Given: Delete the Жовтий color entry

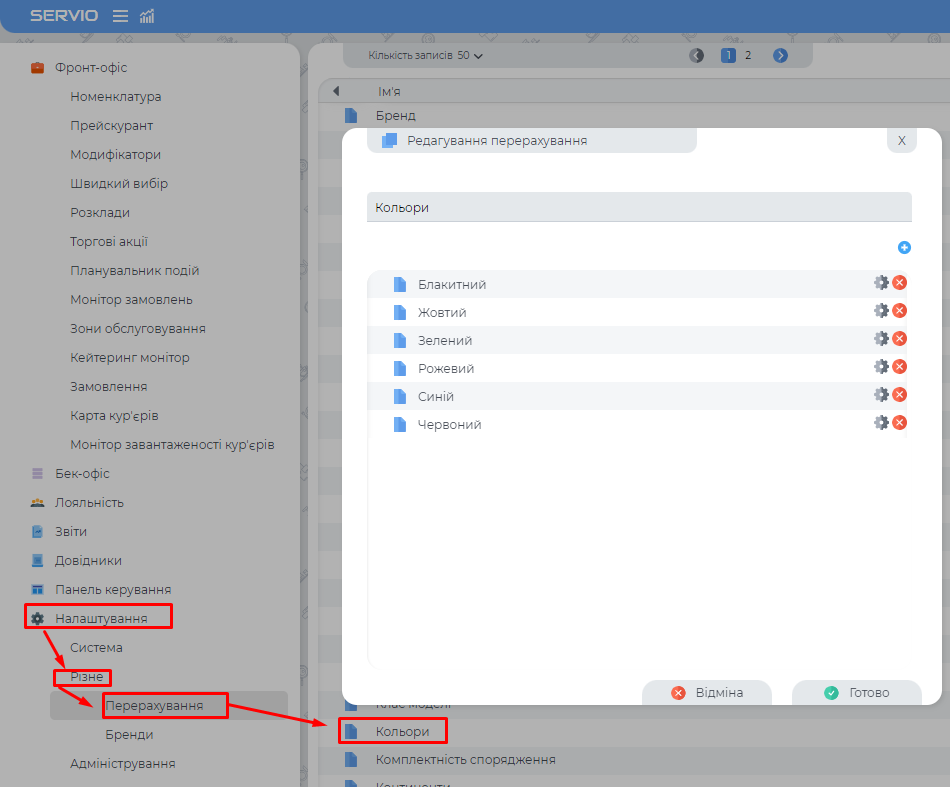Looking at the screenshot, I should (x=899, y=311).
